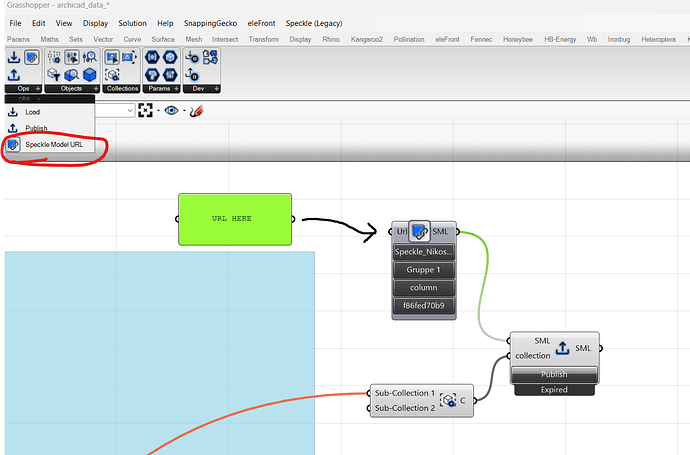The width and height of the screenshot is (690, 455).
Task: Click the Gruppe 1 button on URL component
Action: [x=424, y=270]
